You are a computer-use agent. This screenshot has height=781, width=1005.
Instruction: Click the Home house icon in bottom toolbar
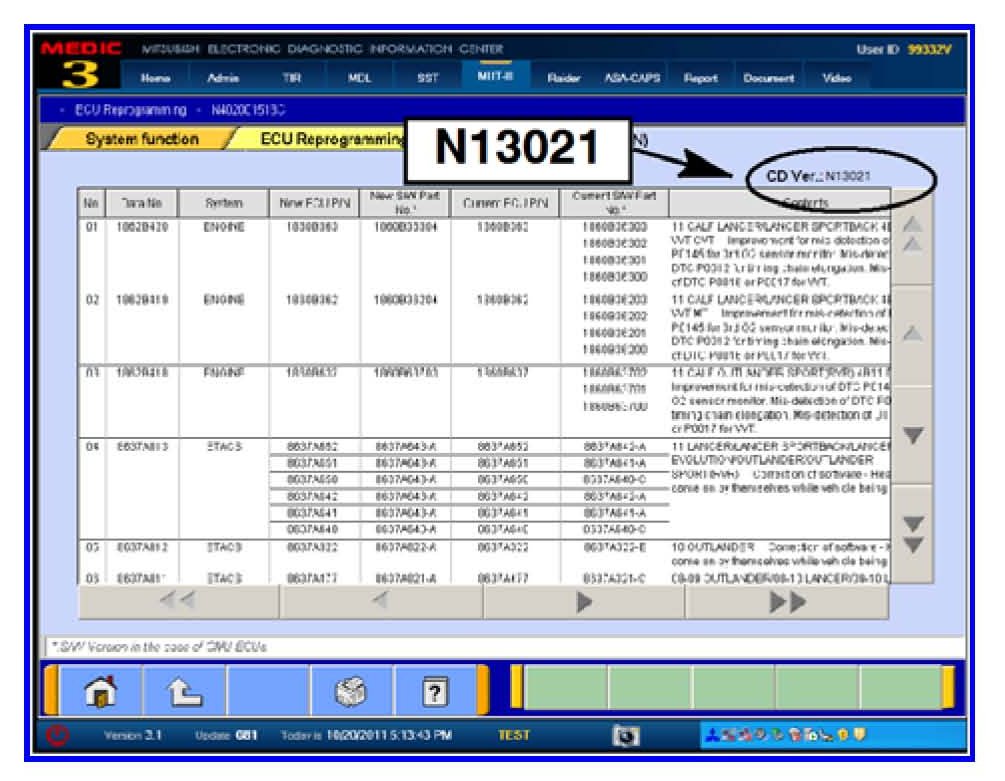[x=100, y=689]
